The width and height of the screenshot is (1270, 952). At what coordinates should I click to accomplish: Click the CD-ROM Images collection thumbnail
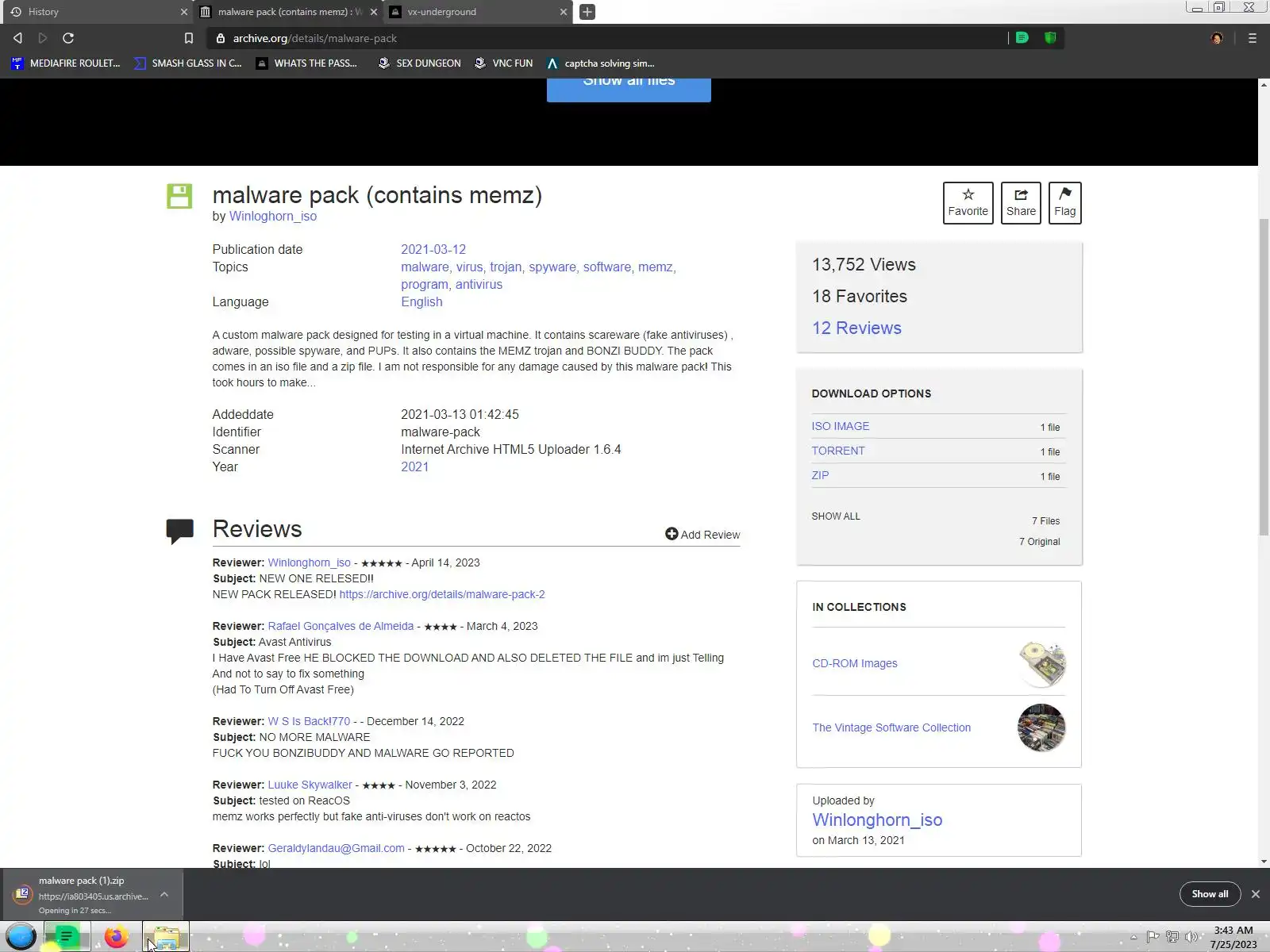1041,664
